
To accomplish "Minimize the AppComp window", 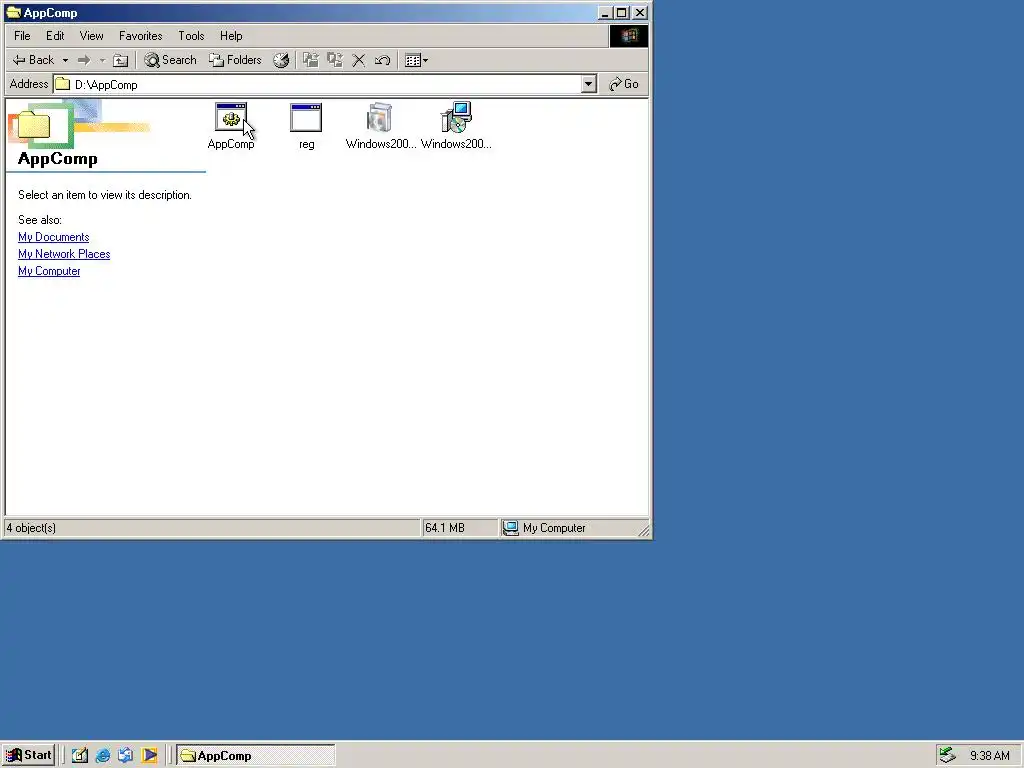I will point(605,12).
